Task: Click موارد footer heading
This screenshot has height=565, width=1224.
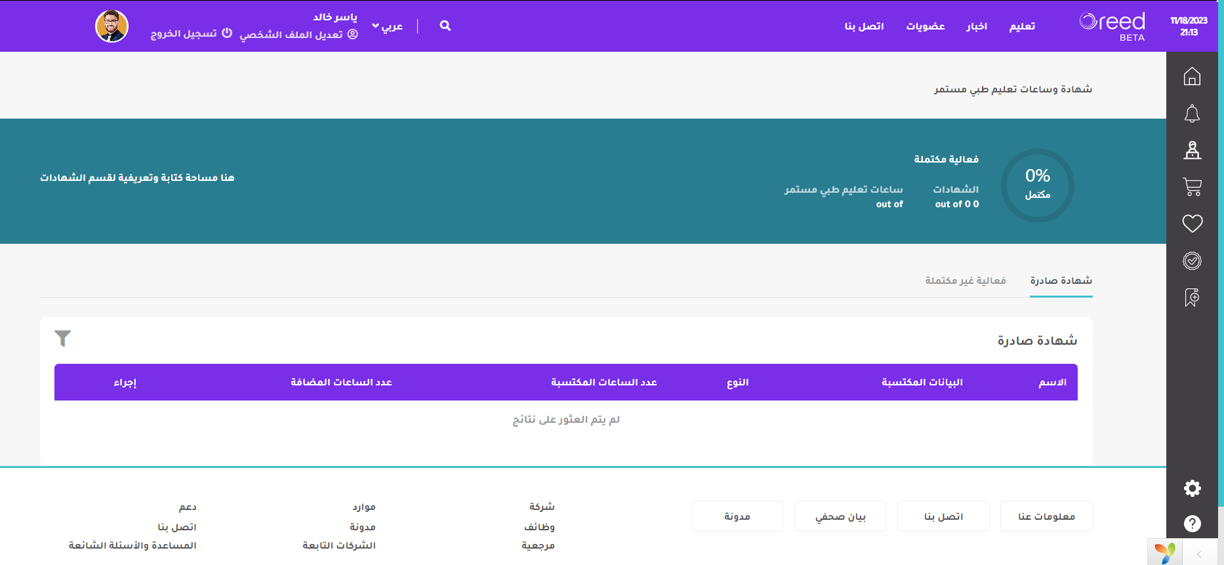Action: (364, 507)
